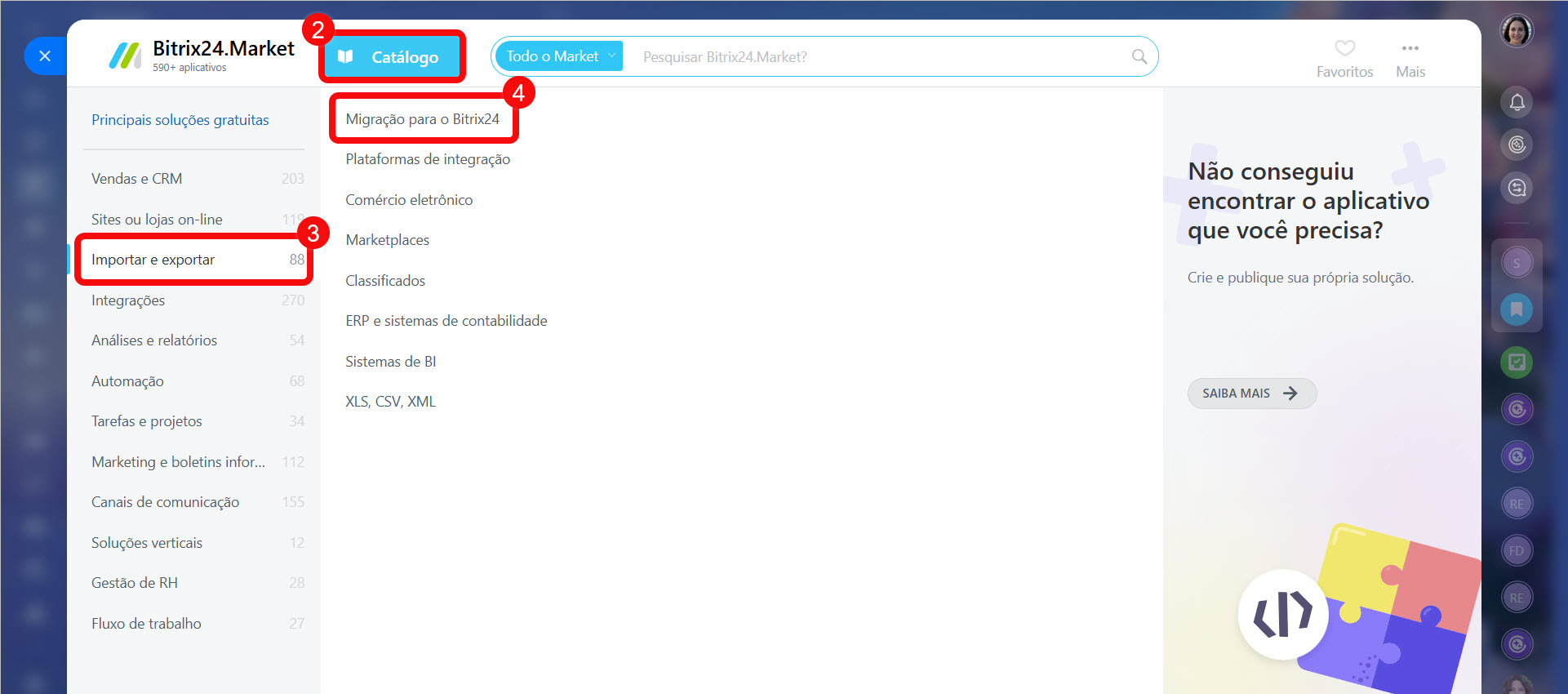The image size is (1568, 694).
Task: Open Classificados subcategory
Action: click(x=385, y=281)
